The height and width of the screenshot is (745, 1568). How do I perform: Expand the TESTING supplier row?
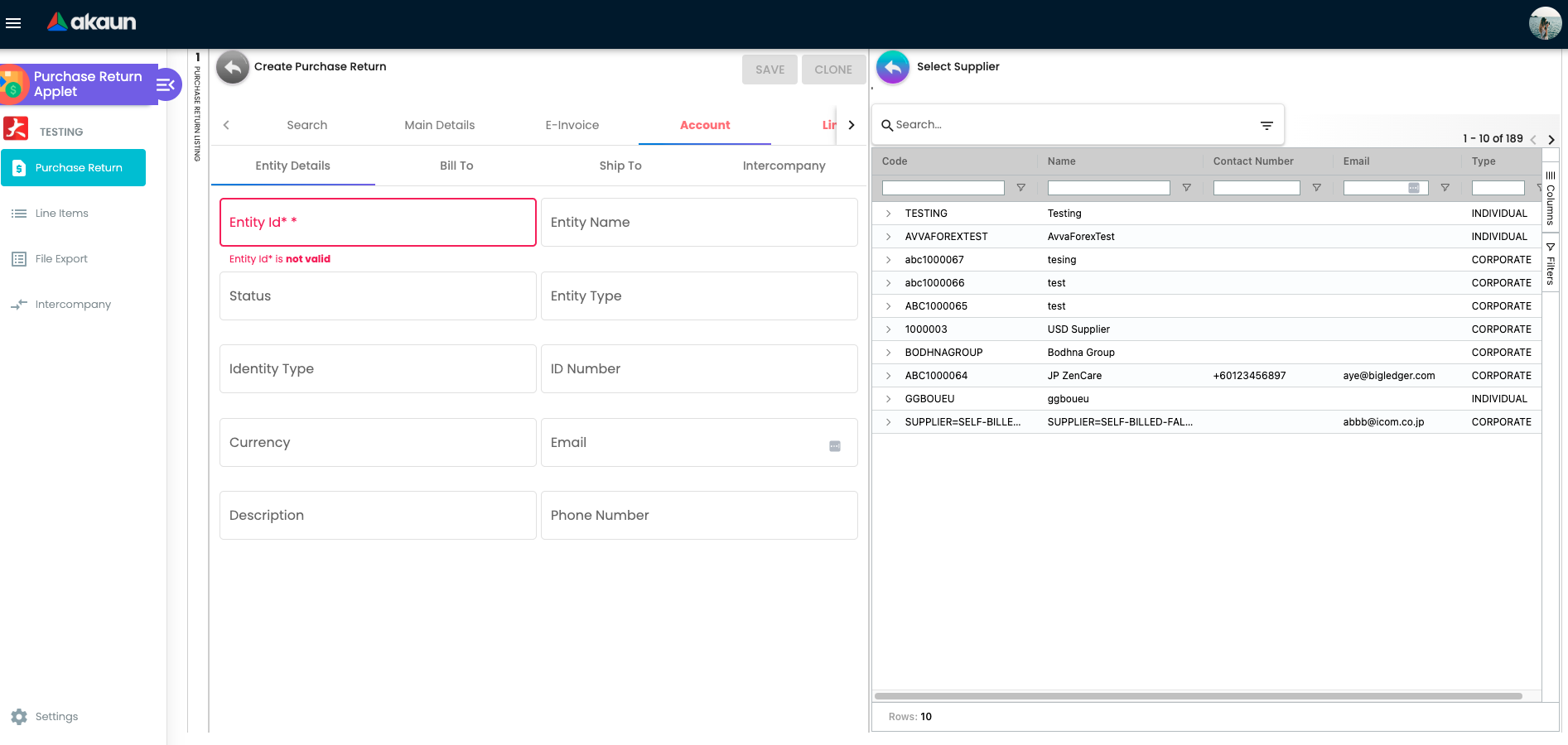[x=889, y=214]
